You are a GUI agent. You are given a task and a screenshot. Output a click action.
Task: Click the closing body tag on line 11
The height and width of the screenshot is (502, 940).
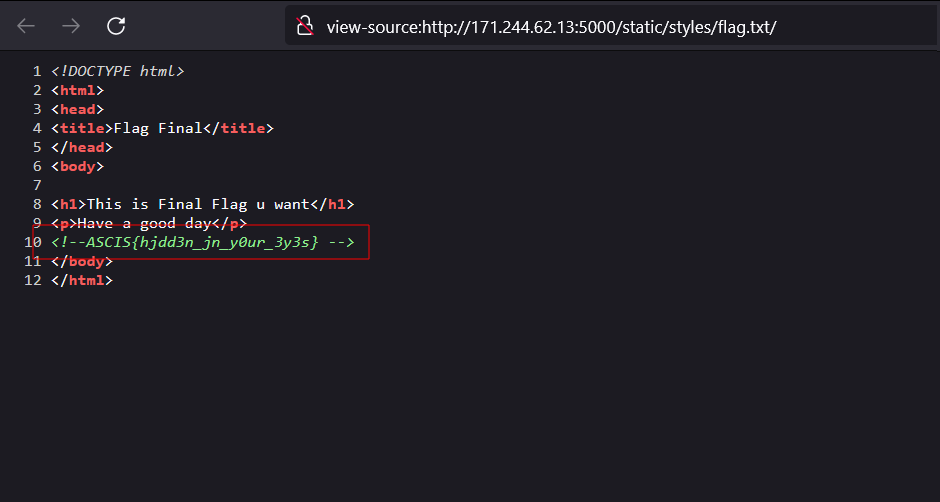click(82, 261)
